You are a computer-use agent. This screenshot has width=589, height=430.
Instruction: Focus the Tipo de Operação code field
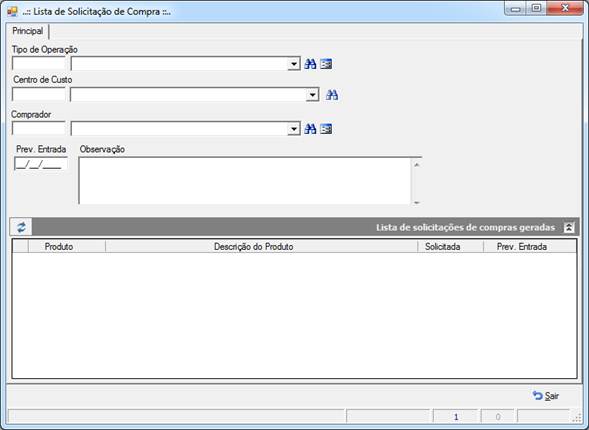coord(39,63)
